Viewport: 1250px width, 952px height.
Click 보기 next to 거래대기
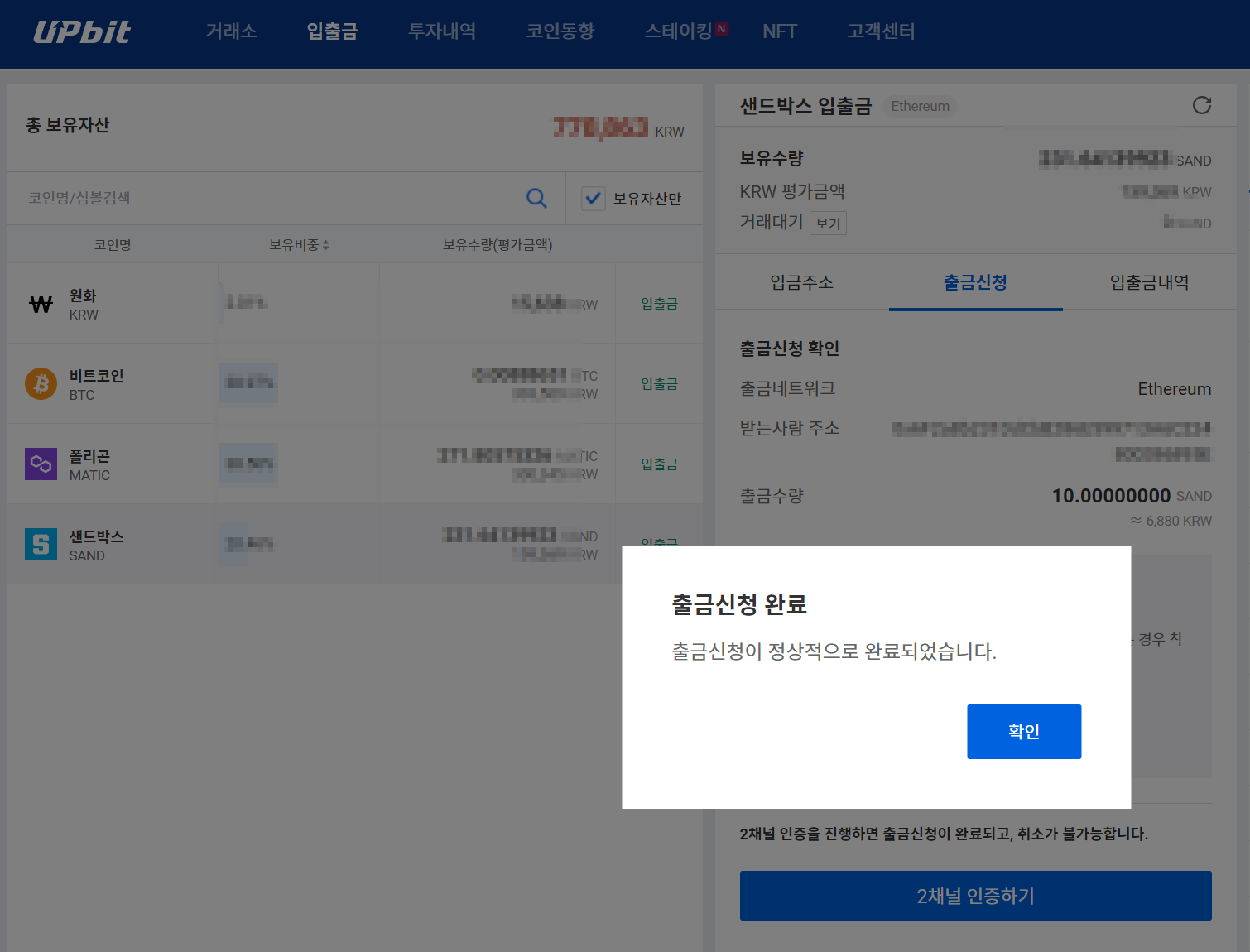click(828, 224)
